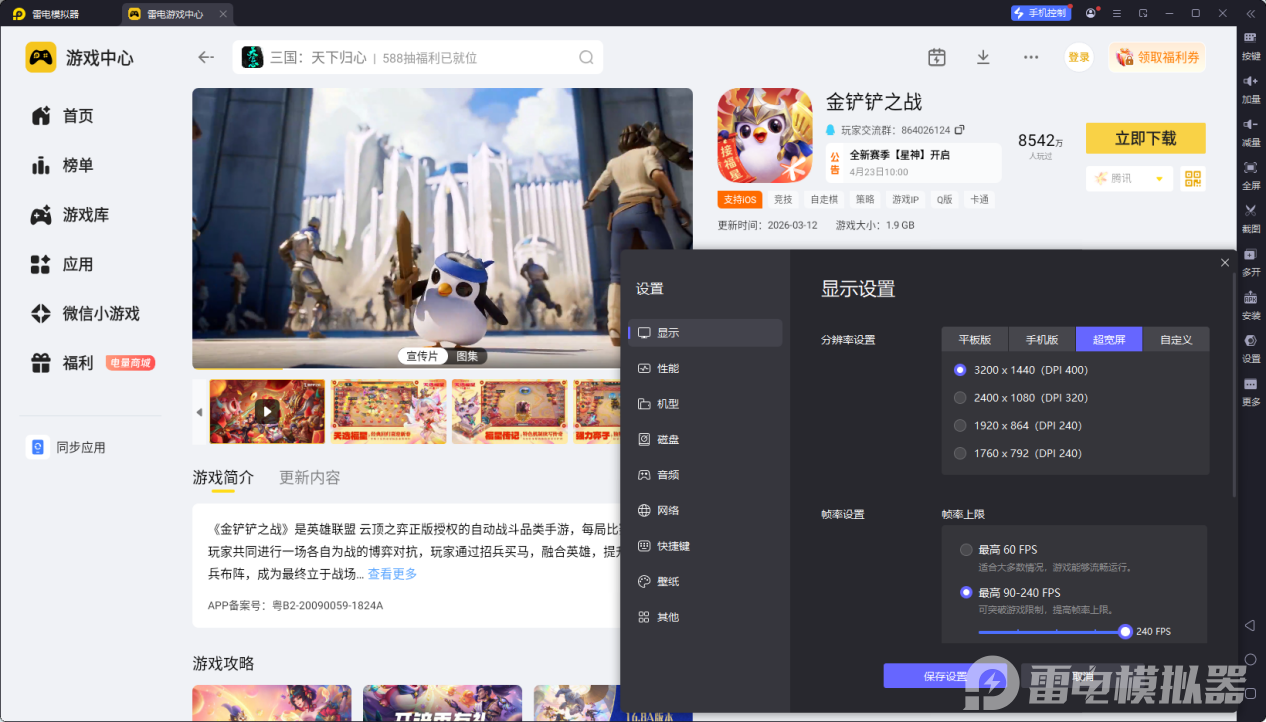Open the 性能 settings category
The image size is (1266, 722).
(668, 369)
